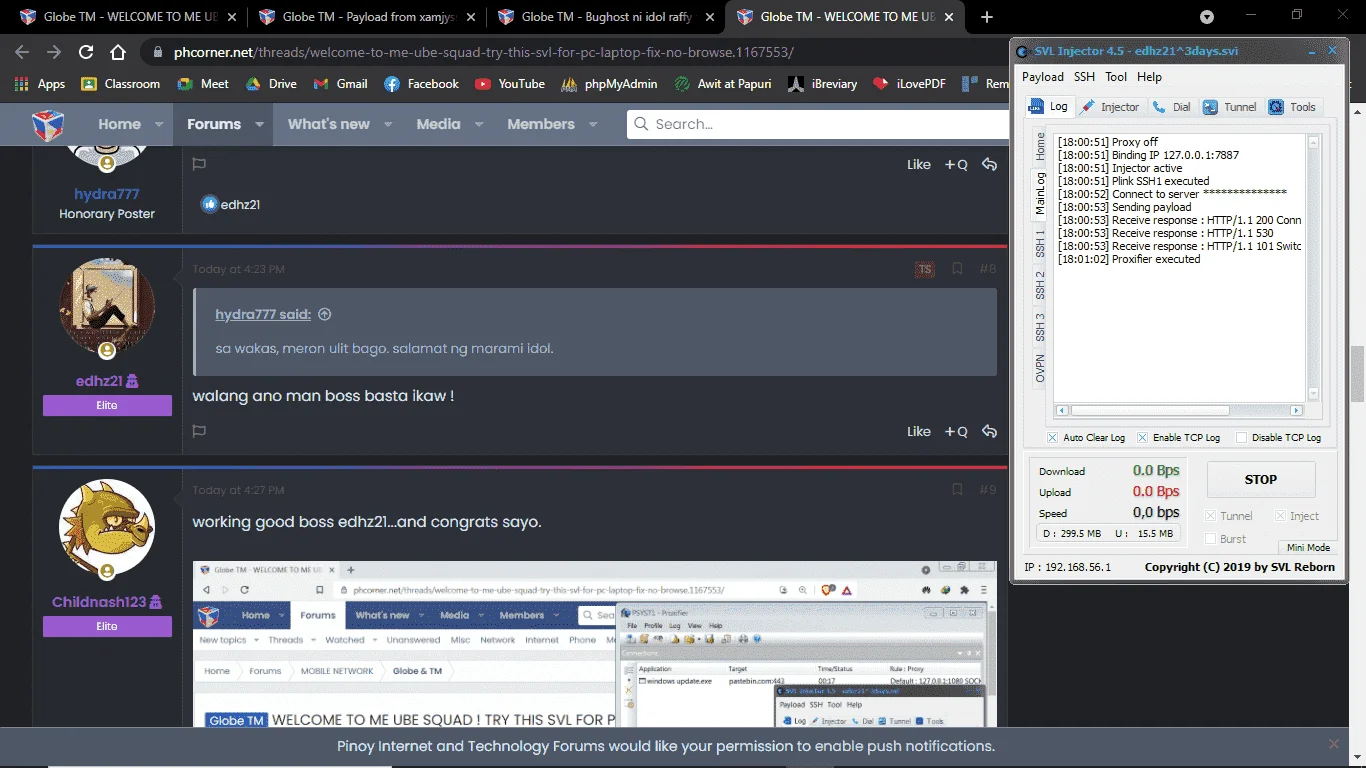Click reply arrow on edhz21's post
Image resolution: width=1366 pixels, height=768 pixels.
tap(989, 432)
